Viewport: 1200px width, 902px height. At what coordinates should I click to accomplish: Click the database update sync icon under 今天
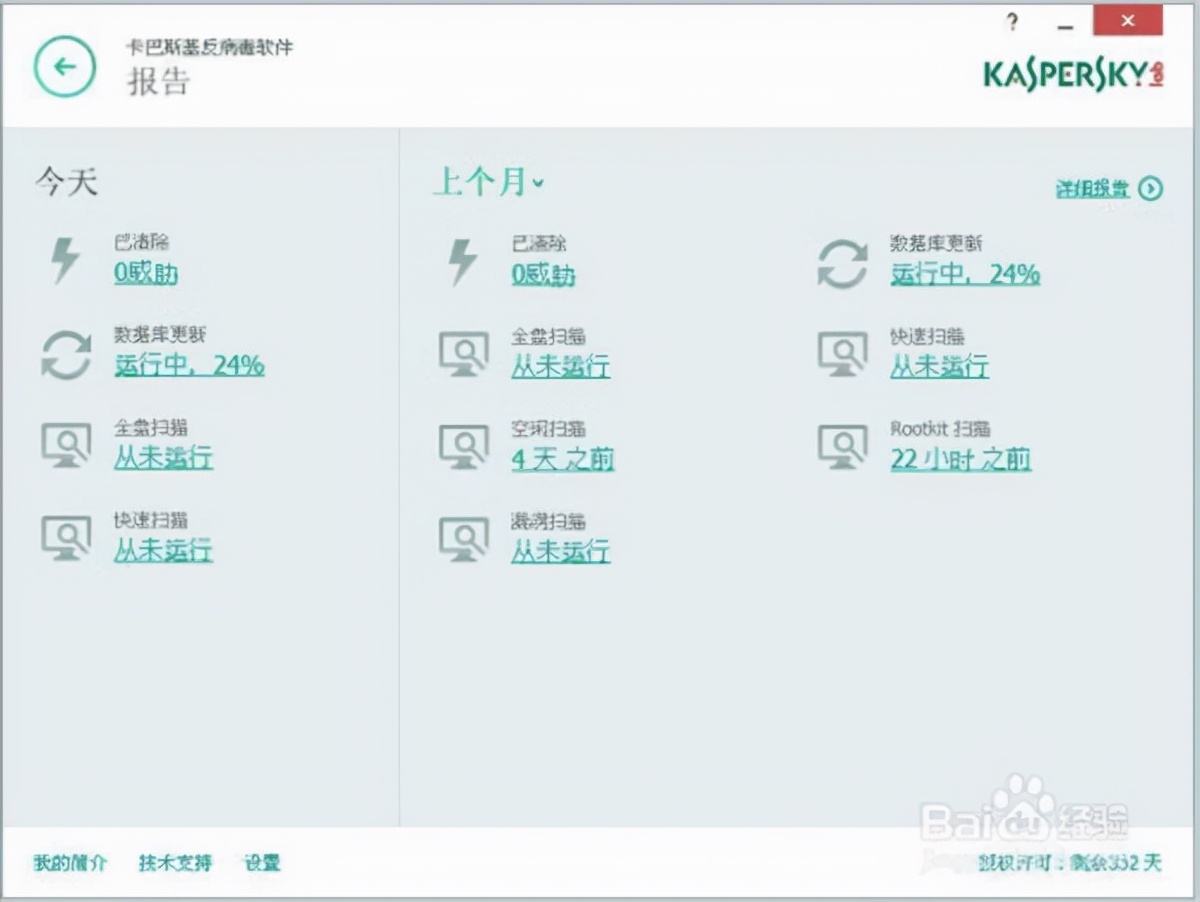[x=65, y=353]
